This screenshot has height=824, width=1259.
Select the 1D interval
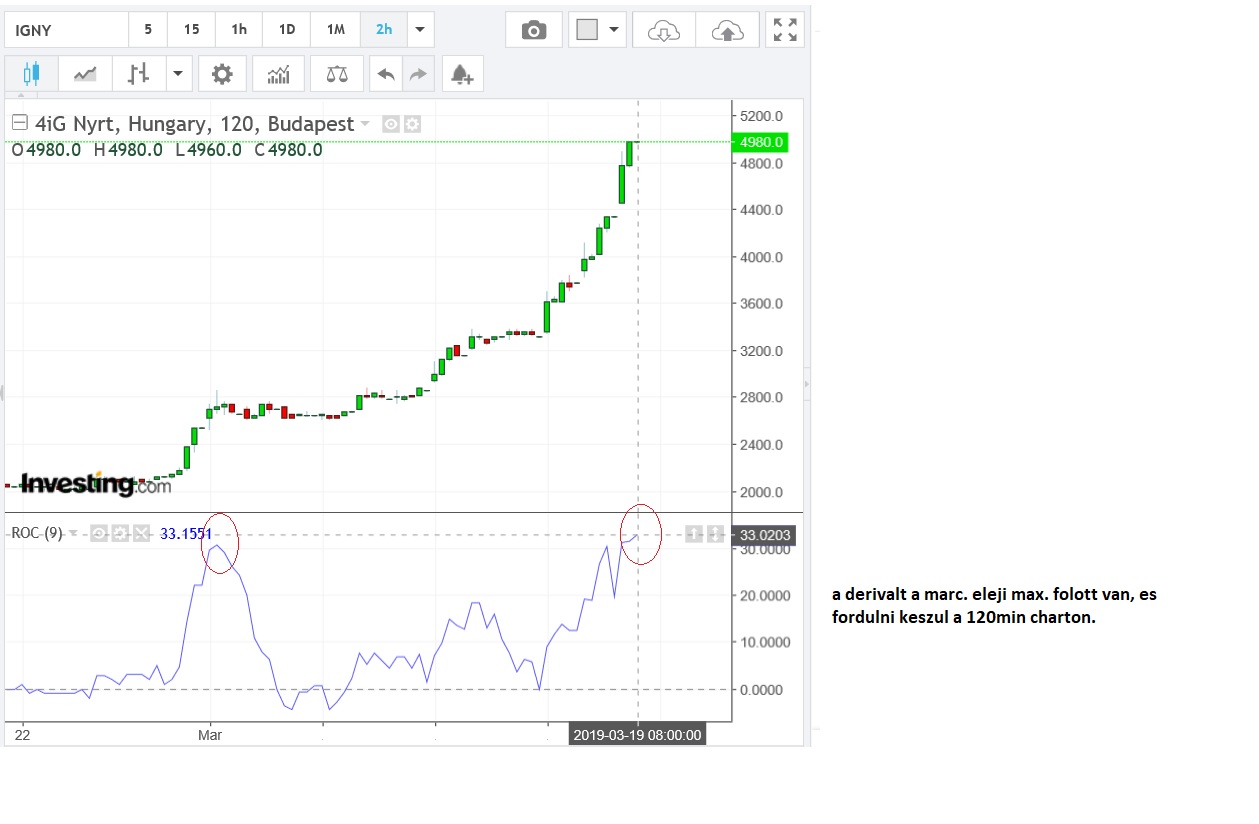coord(287,30)
